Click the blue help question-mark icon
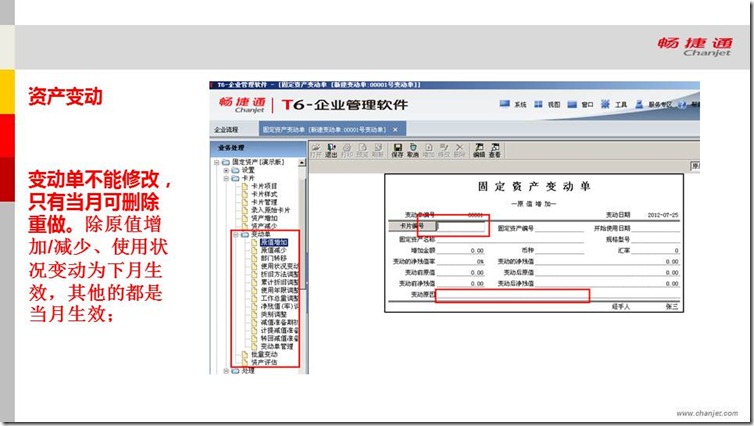 point(682,104)
